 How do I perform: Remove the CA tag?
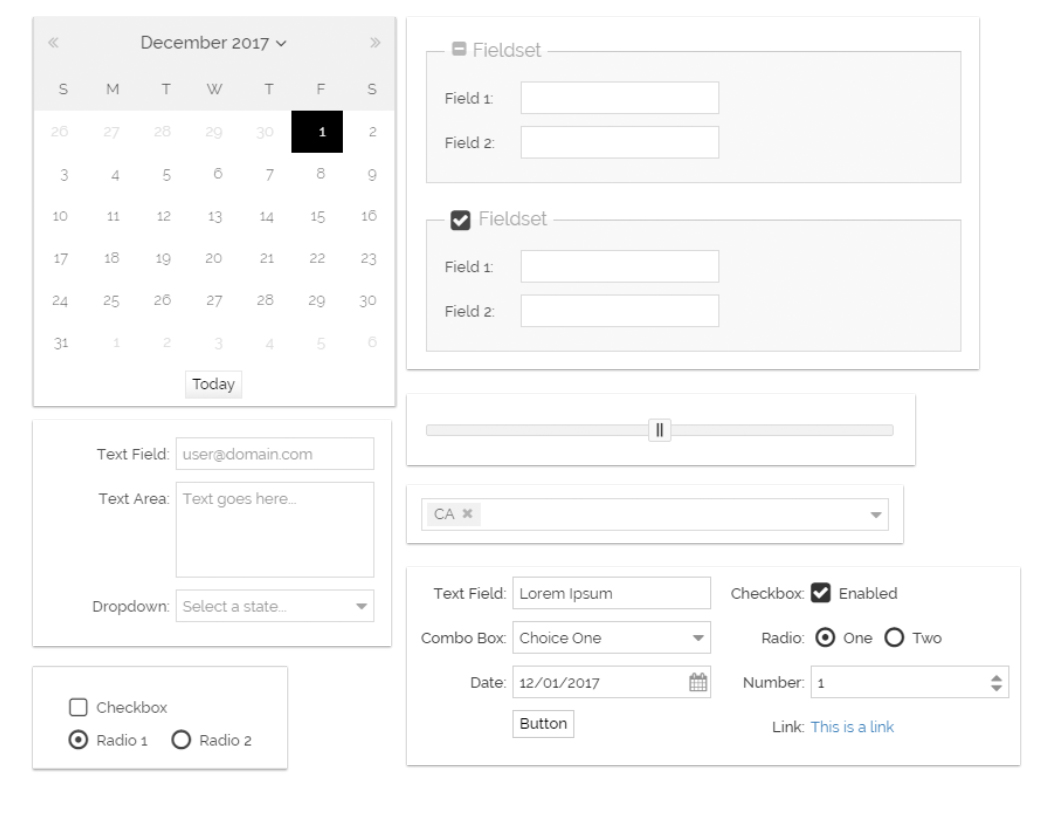tap(467, 514)
